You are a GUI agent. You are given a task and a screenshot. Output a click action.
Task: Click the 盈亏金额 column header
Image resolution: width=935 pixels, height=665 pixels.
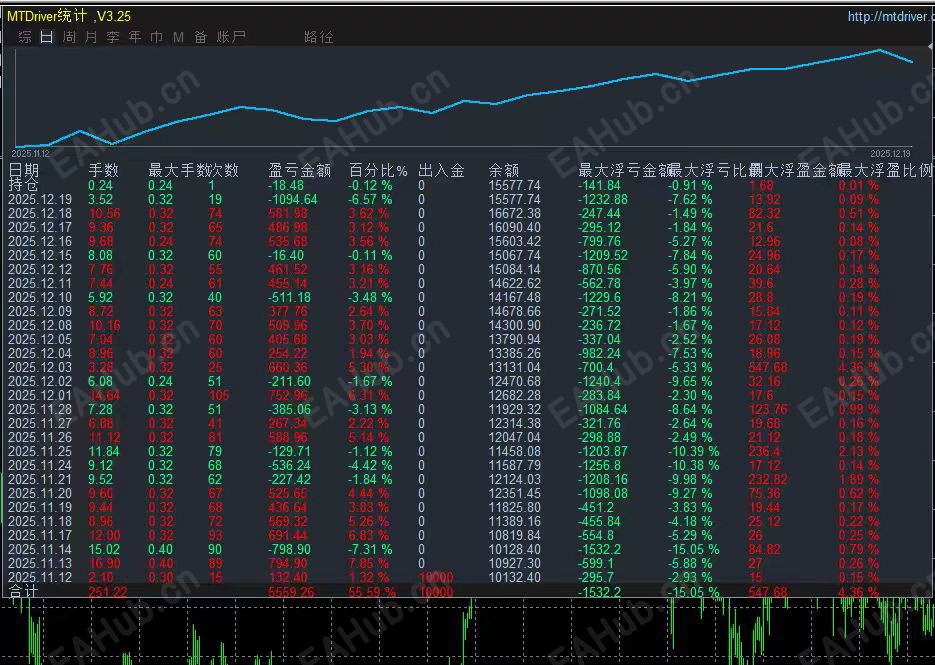(299, 171)
